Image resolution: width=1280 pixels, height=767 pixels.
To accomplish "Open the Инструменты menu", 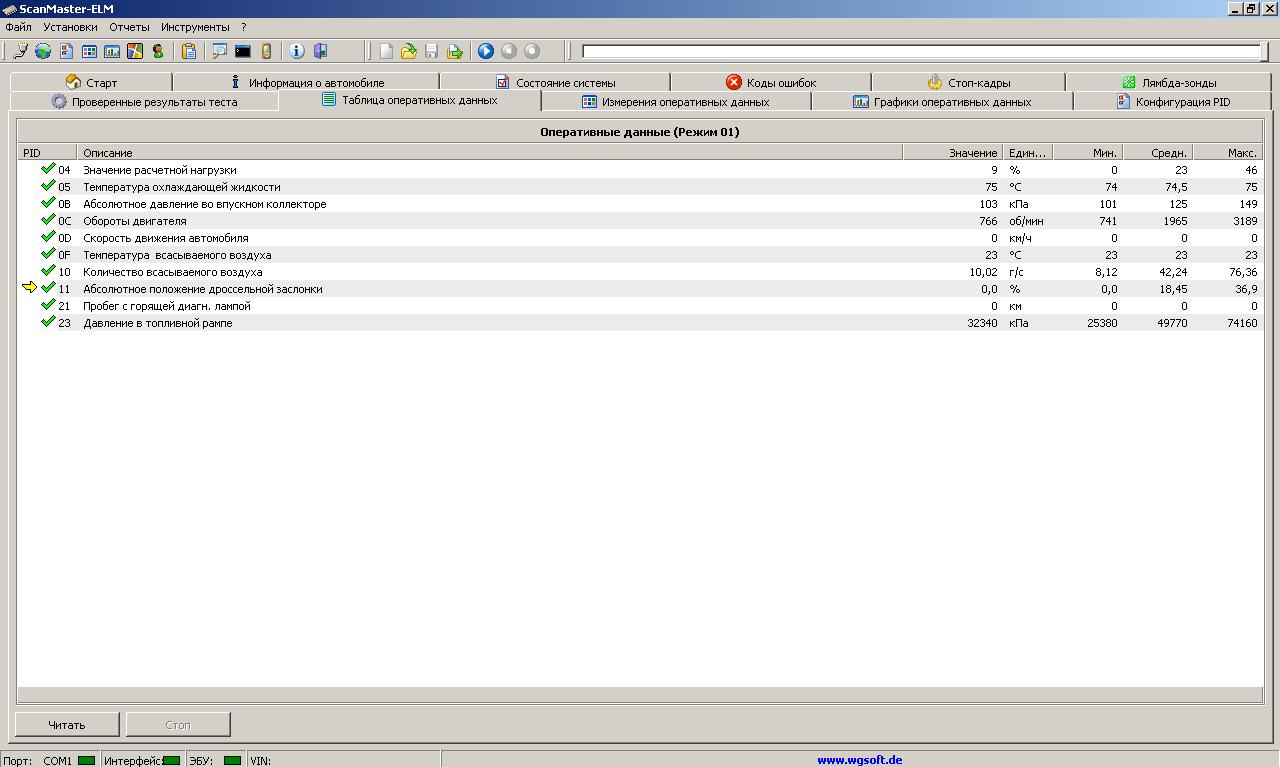I will (x=195, y=27).
